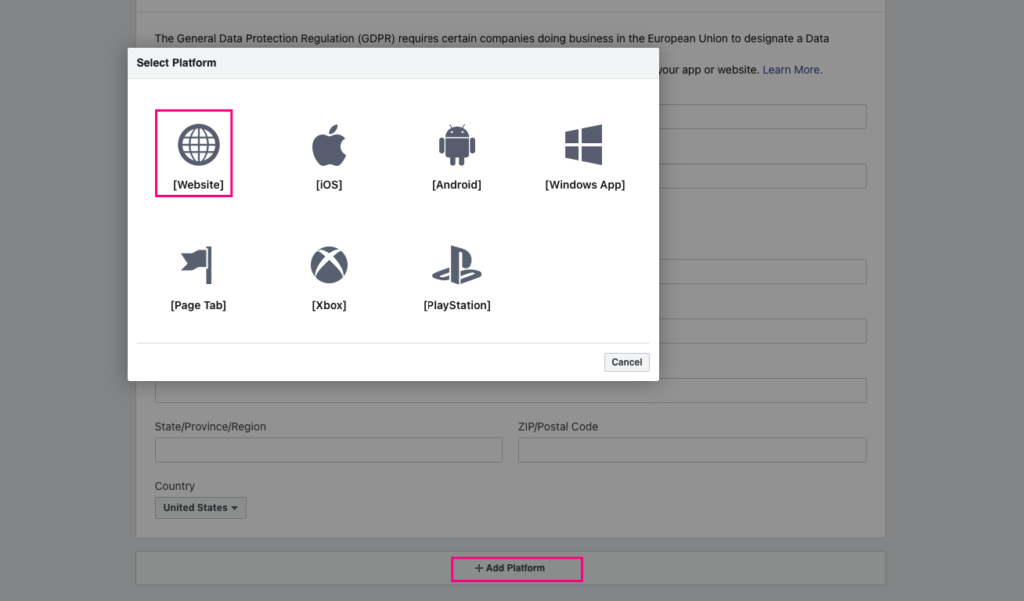Open the United States country dropdown
This screenshot has width=1024, height=601.
click(x=200, y=508)
